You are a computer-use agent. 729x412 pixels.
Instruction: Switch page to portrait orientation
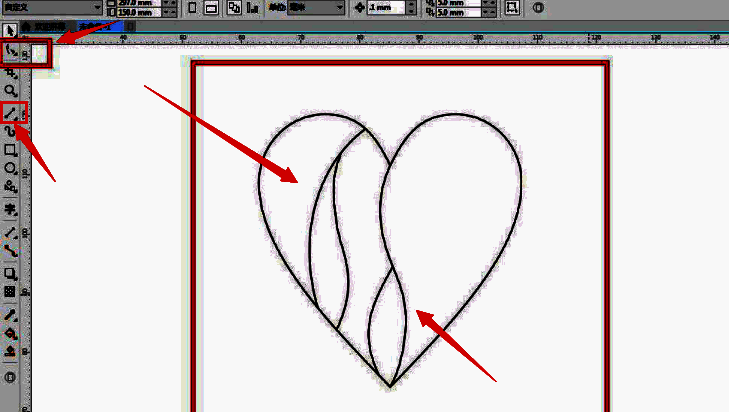pos(193,8)
